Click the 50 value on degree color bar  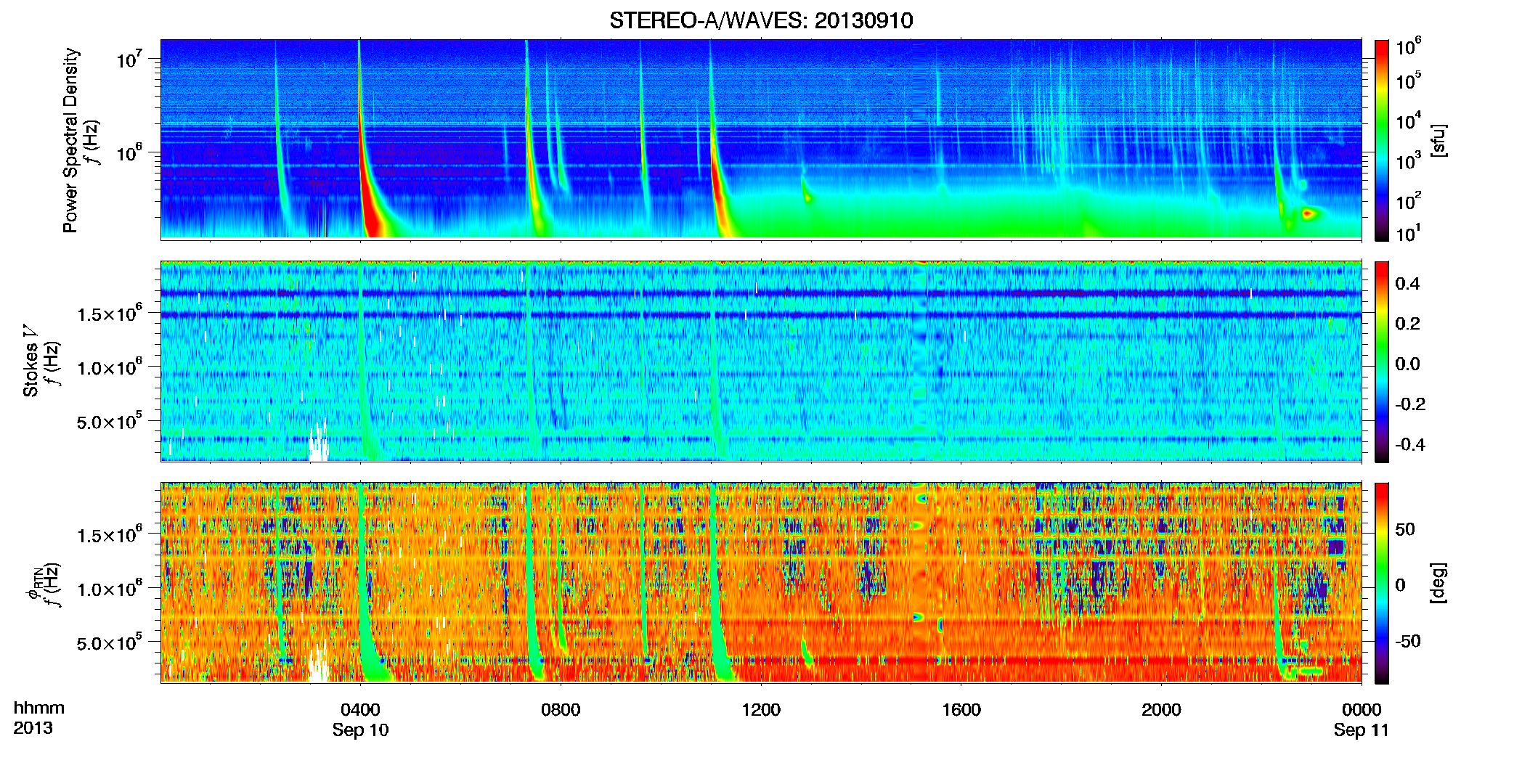click(1405, 529)
